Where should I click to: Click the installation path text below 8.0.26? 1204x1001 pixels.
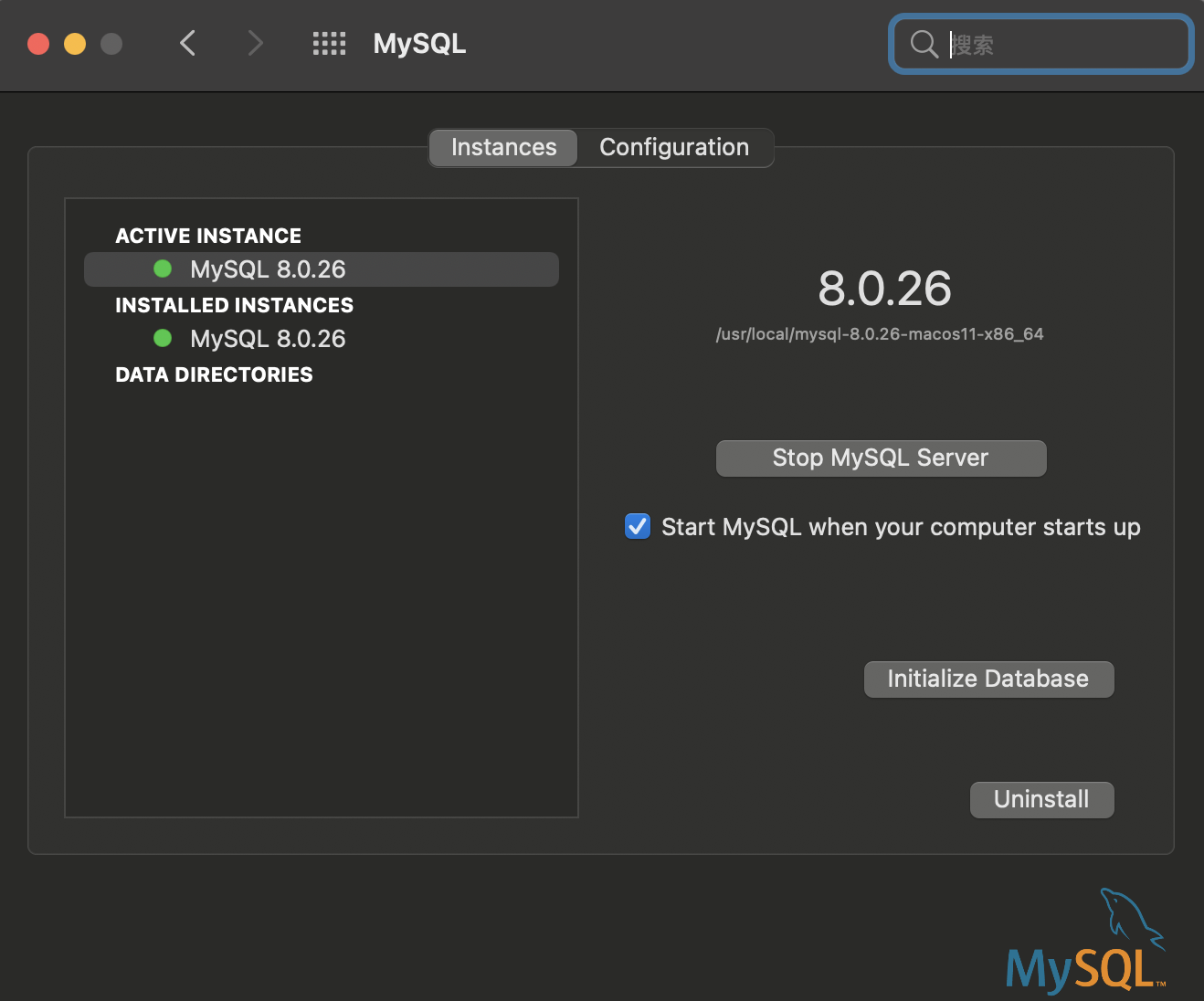(881, 333)
